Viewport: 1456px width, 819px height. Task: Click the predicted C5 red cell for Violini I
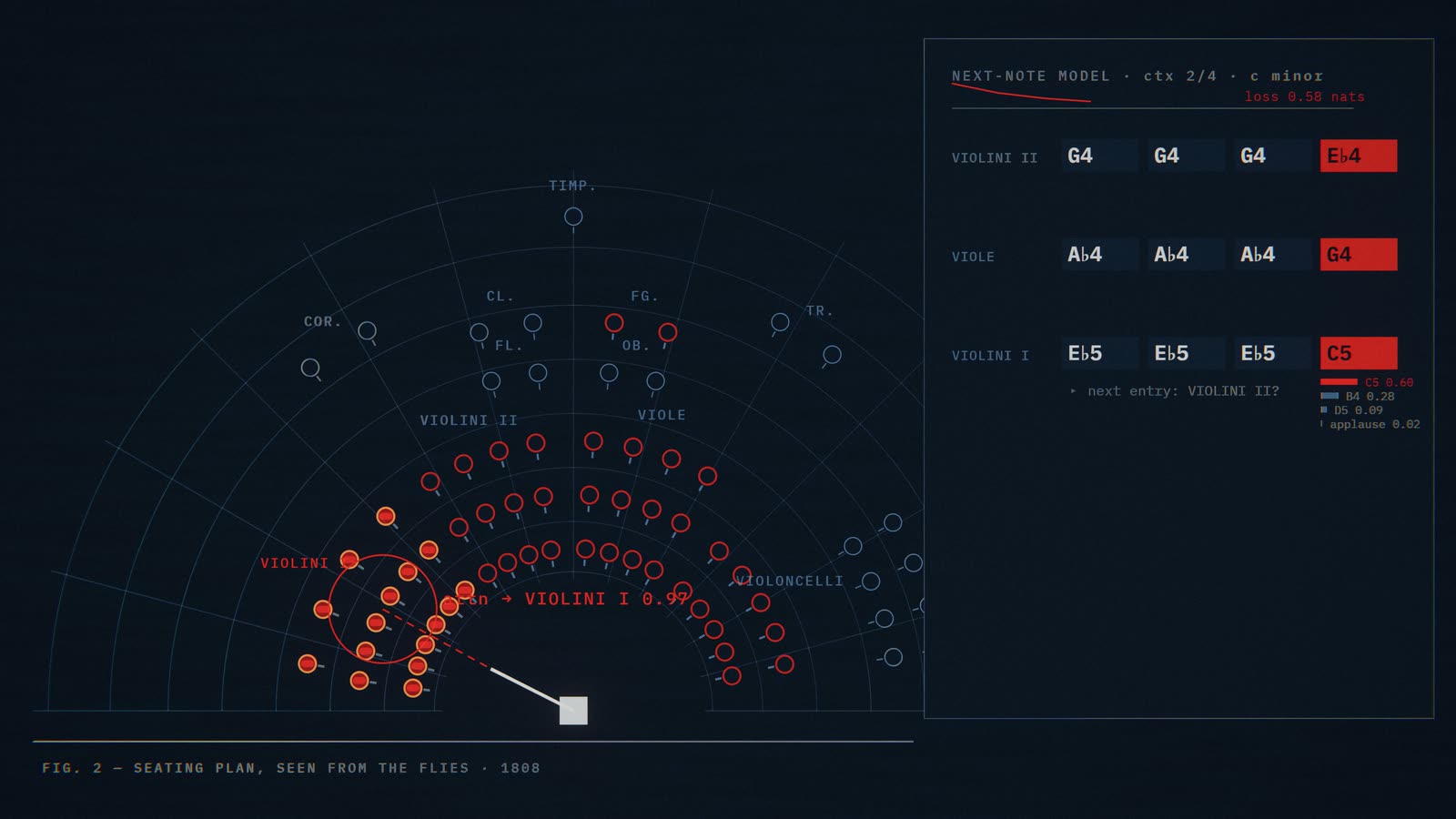(1359, 353)
